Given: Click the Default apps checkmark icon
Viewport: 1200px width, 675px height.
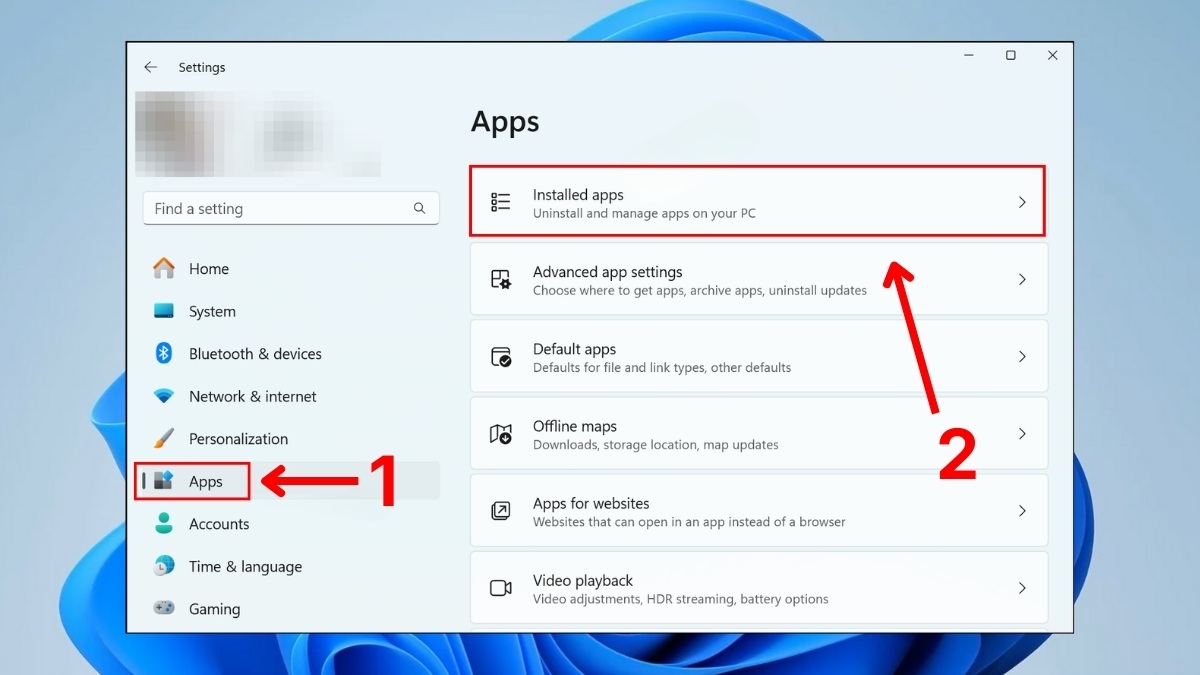Looking at the screenshot, I should [500, 356].
